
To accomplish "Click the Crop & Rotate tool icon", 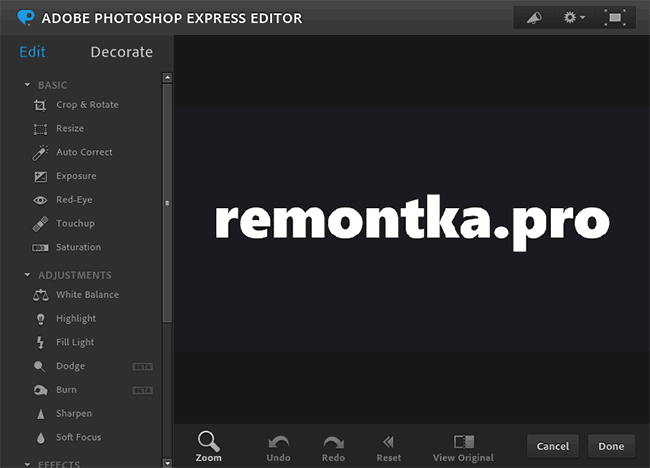I will coord(40,105).
